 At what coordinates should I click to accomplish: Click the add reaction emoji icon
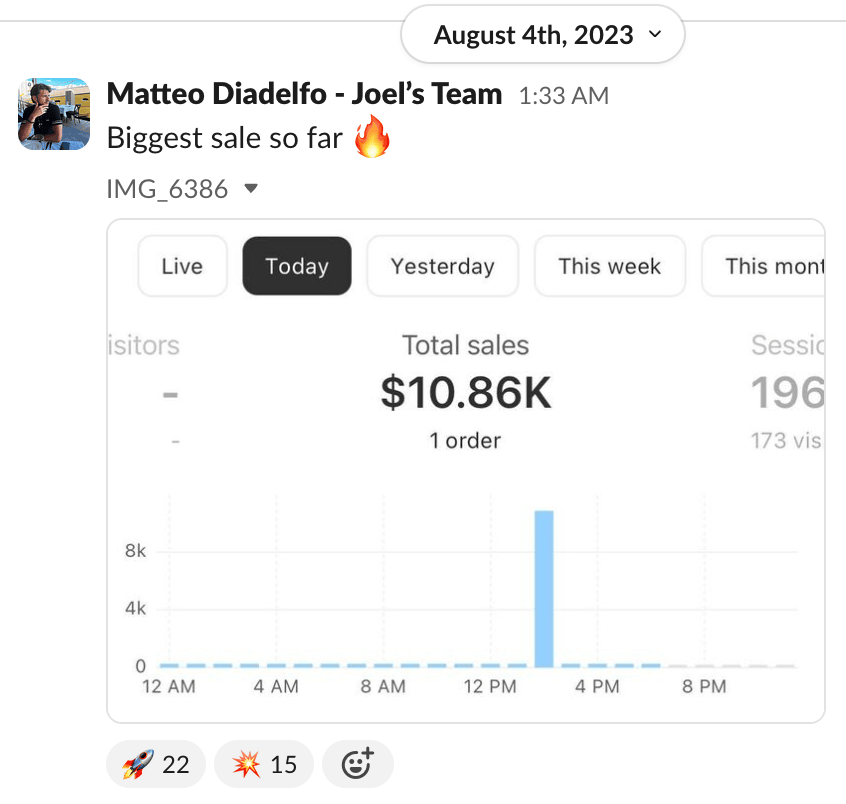click(358, 765)
